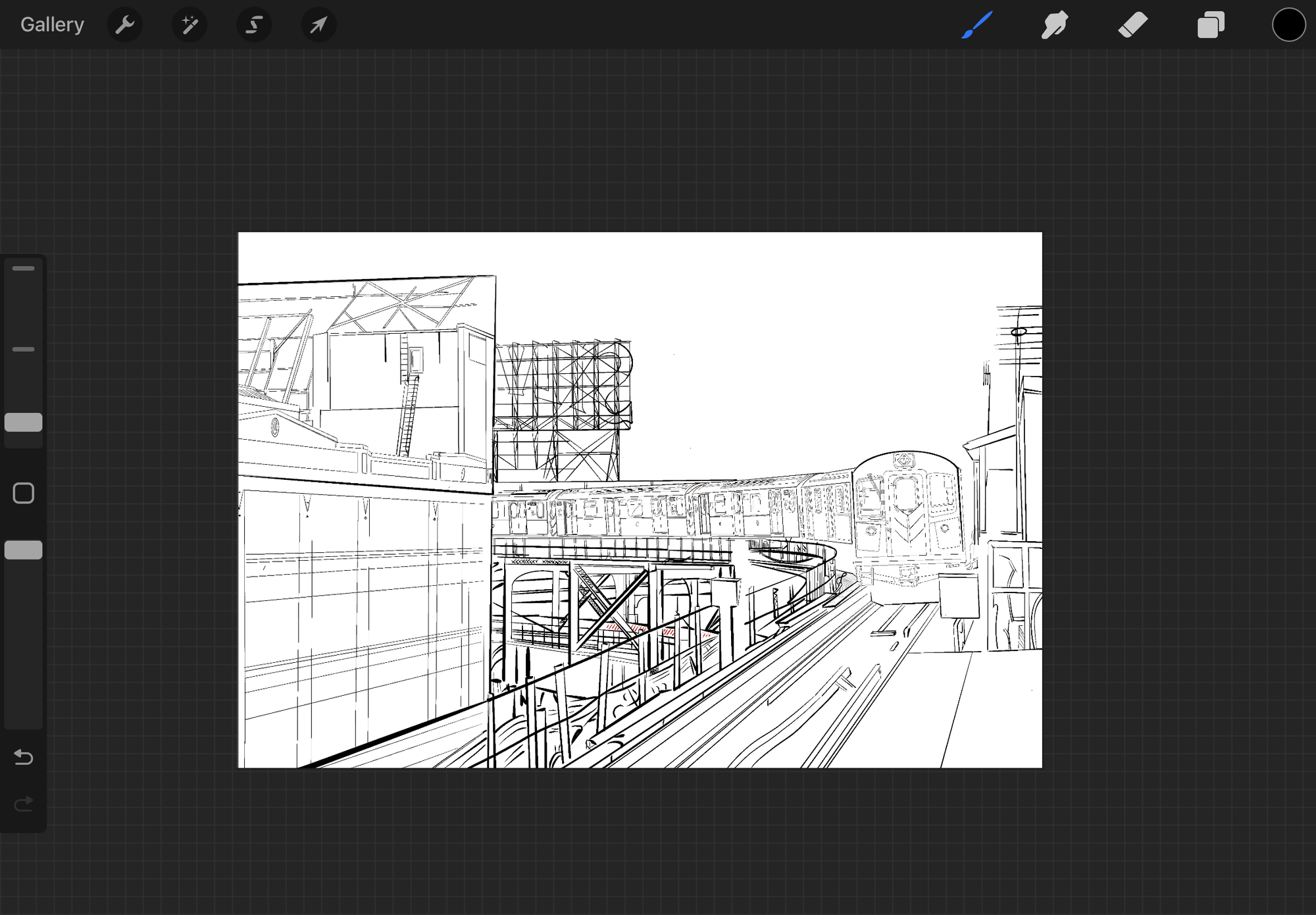This screenshot has height=915, width=1316.
Task: Redo the undone stroke
Action: click(x=24, y=804)
